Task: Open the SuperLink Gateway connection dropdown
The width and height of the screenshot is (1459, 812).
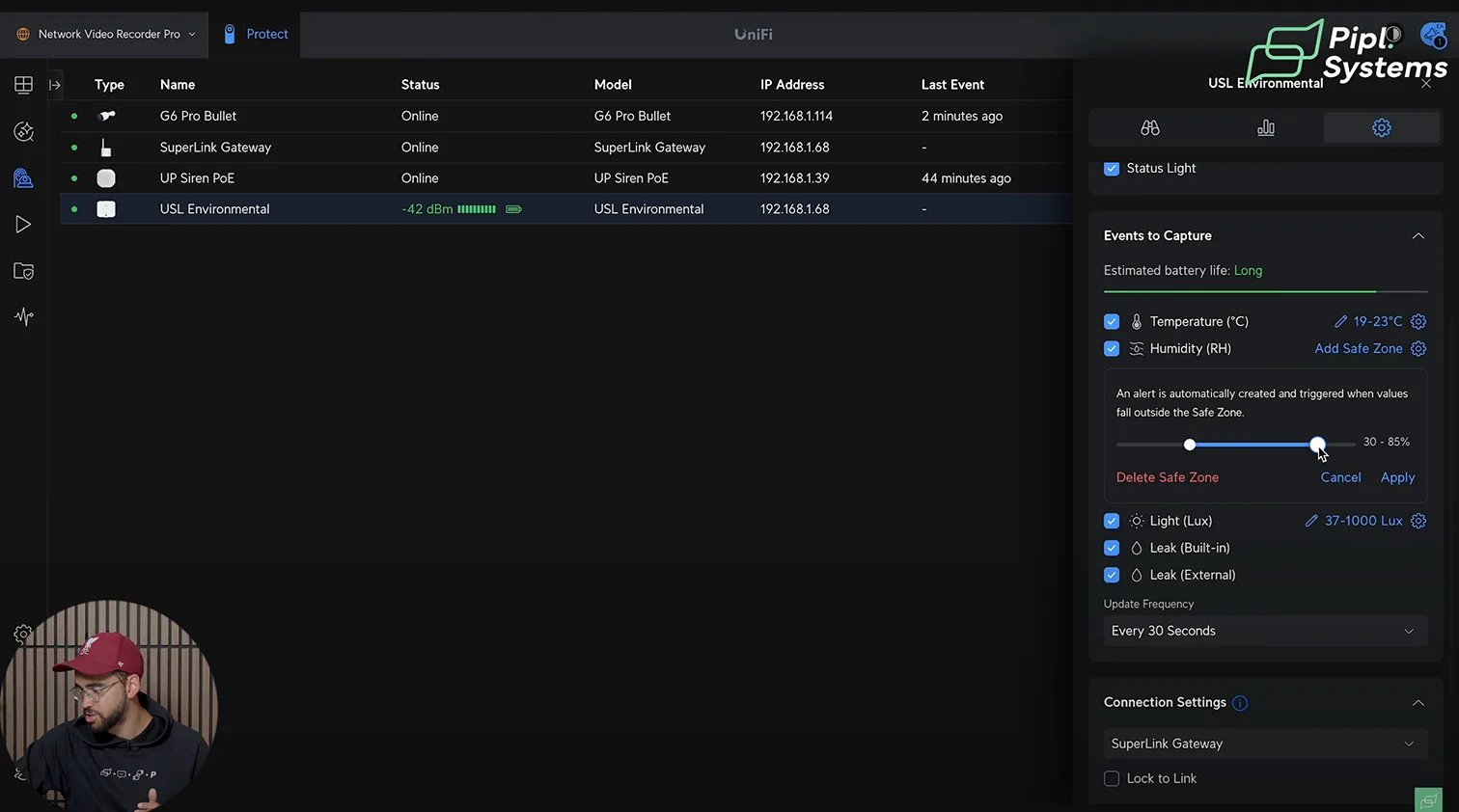Action: [1265, 744]
